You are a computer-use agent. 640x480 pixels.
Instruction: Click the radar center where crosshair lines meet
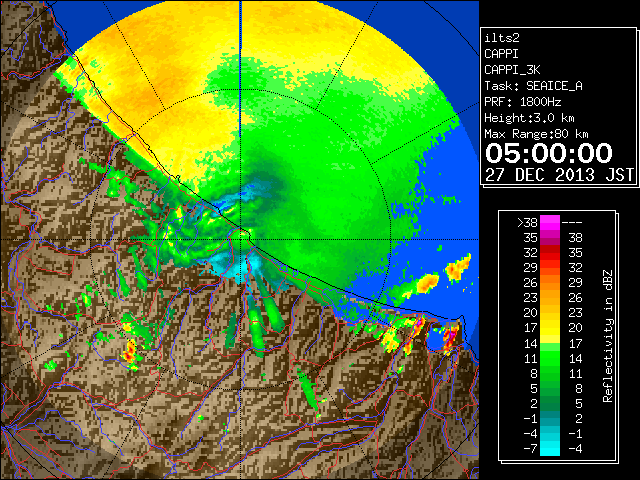click(x=241, y=240)
